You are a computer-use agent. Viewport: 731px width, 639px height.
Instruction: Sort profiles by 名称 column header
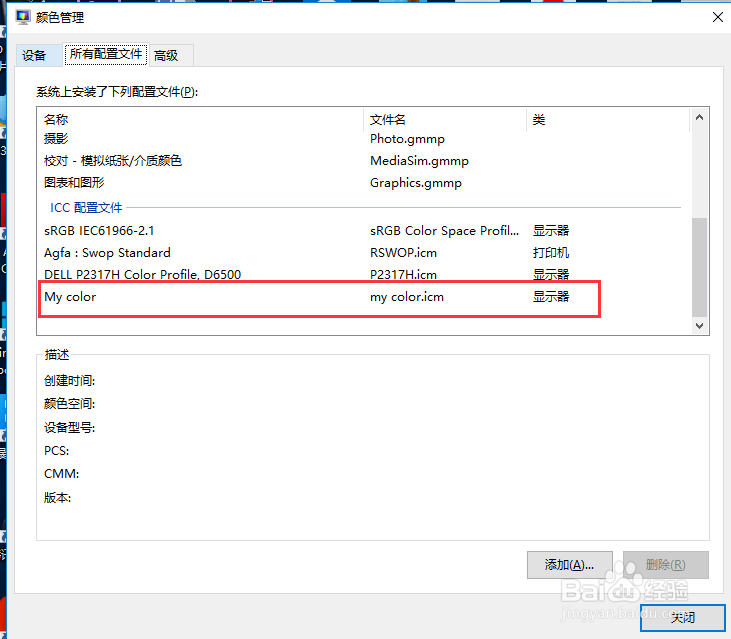[x=200, y=120]
